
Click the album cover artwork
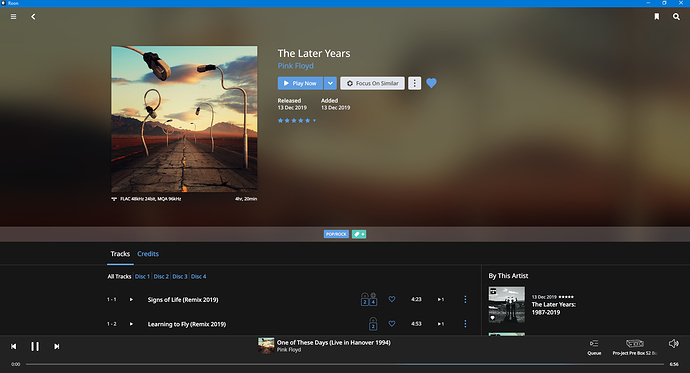click(184, 119)
